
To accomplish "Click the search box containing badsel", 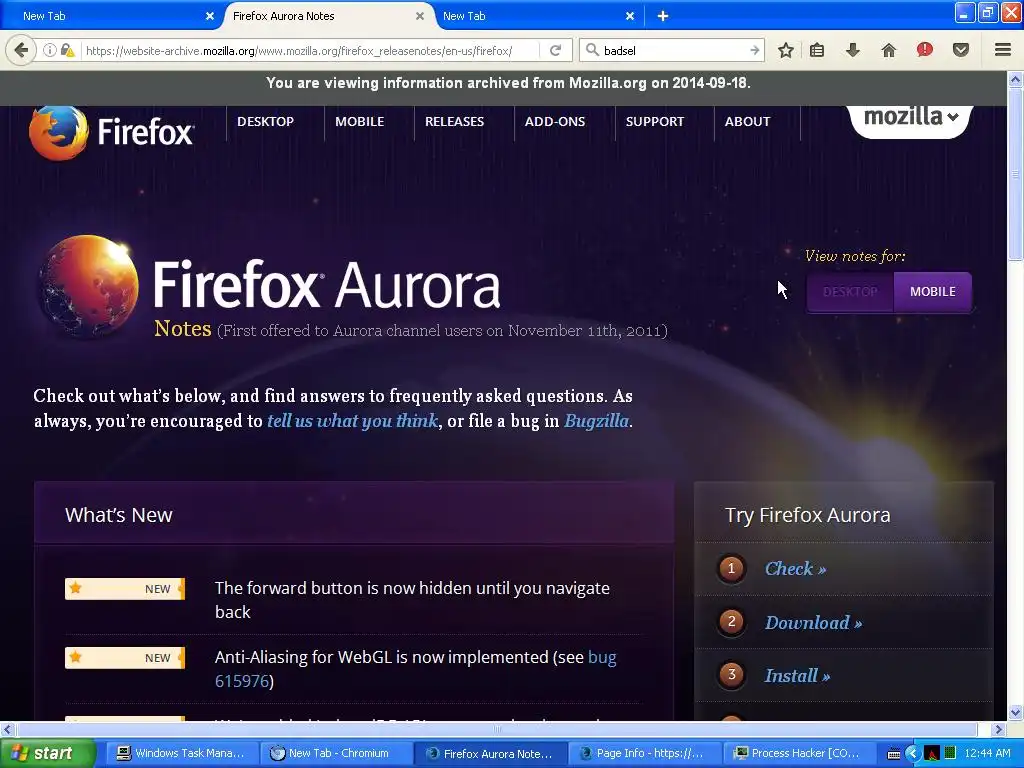I will [673, 50].
